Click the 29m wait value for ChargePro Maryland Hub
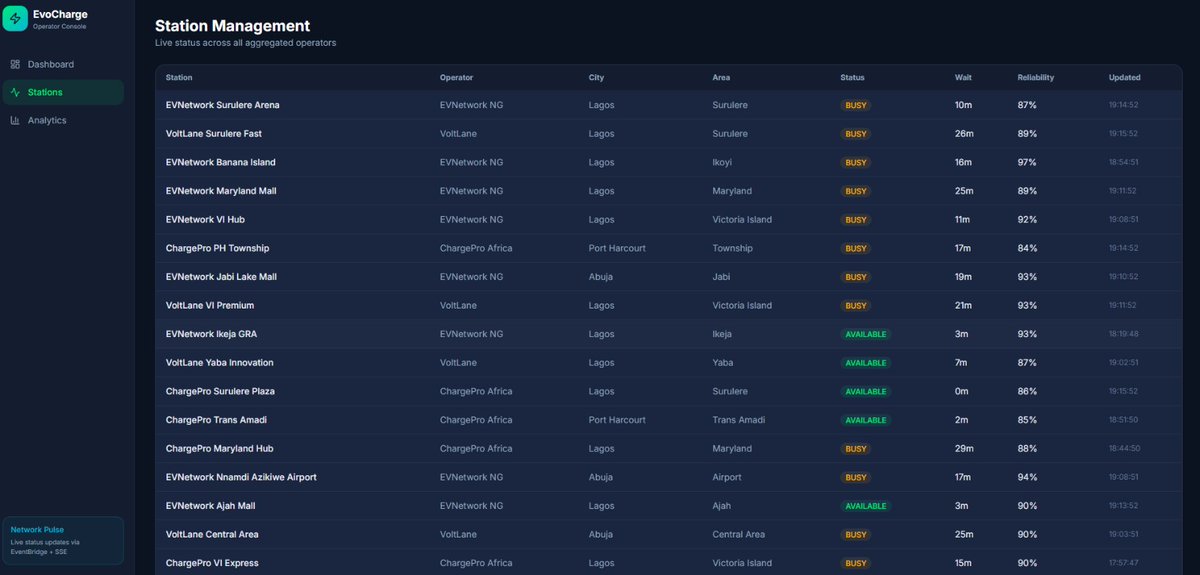The height and width of the screenshot is (575, 1200). [962, 449]
